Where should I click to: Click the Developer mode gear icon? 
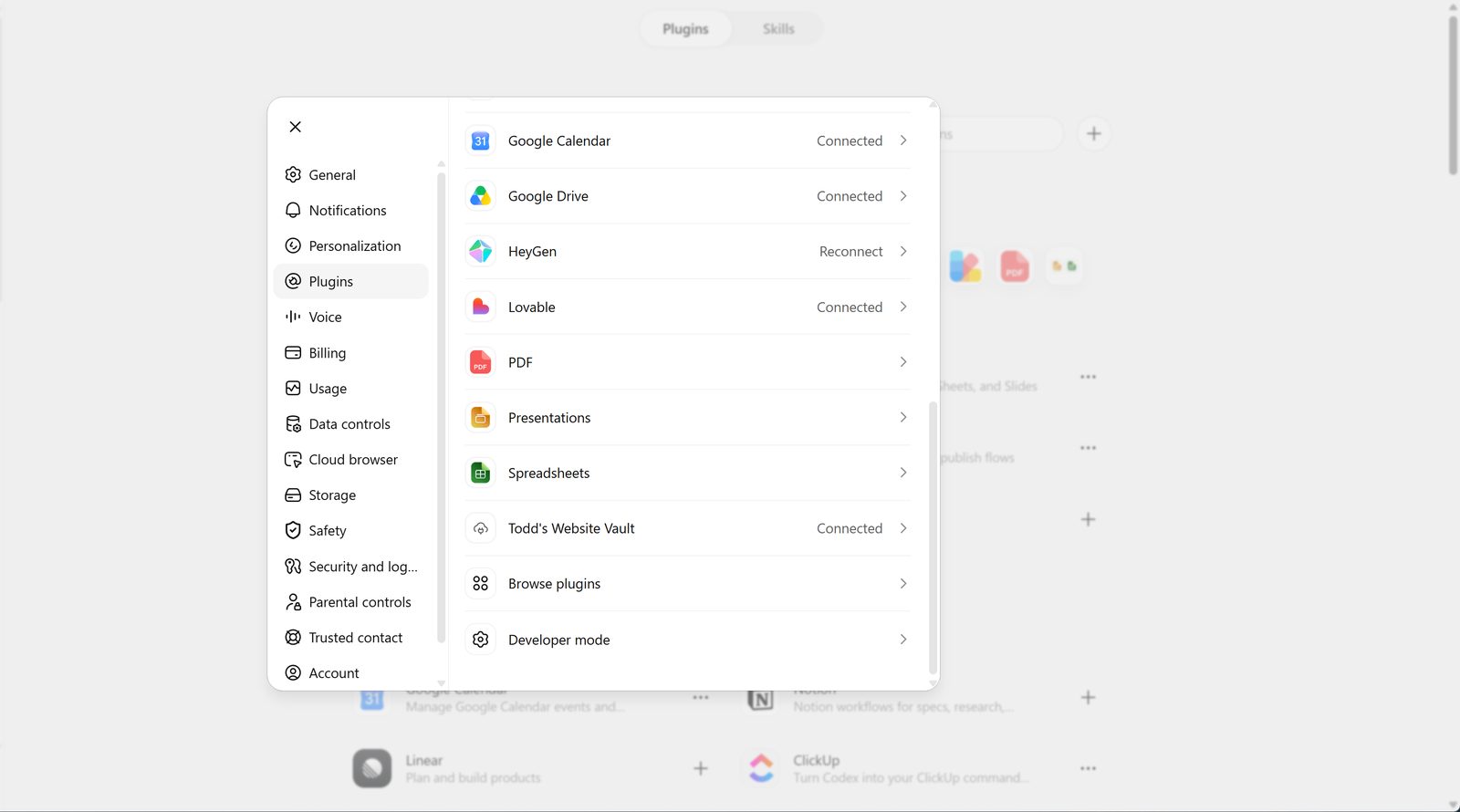(x=481, y=640)
